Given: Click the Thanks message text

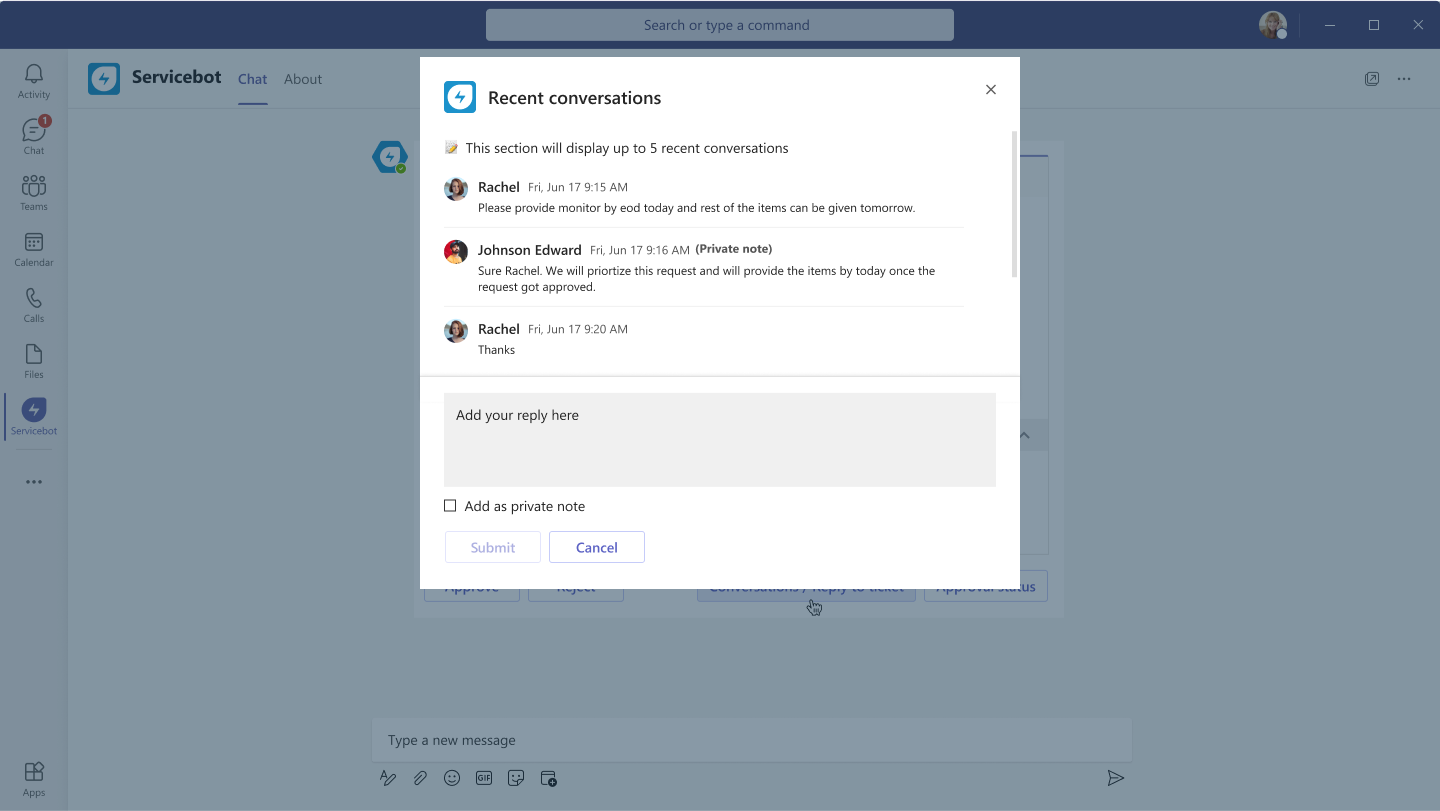Looking at the screenshot, I should pyautogui.click(x=497, y=350).
